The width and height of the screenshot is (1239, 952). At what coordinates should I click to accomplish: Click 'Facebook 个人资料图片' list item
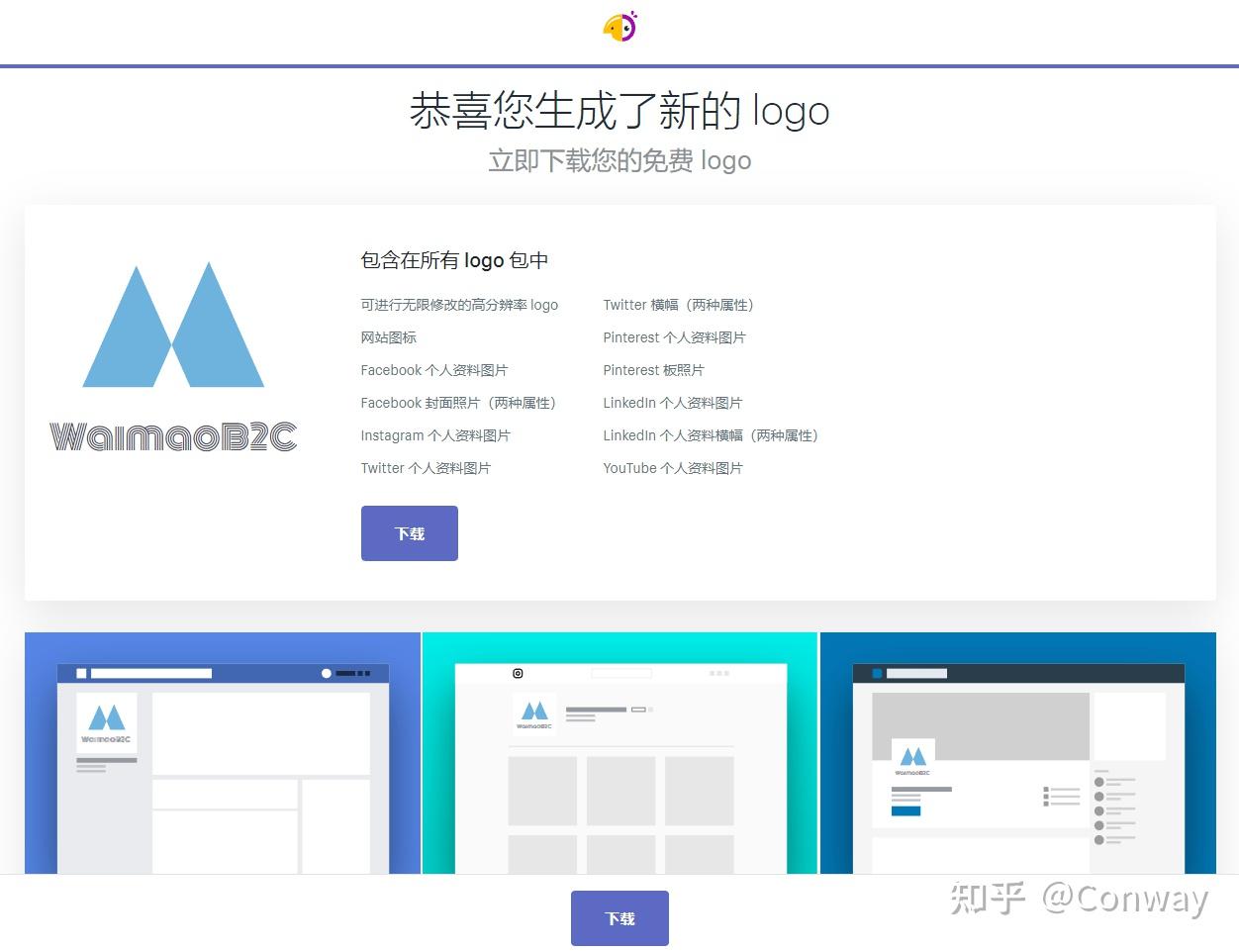[x=434, y=370]
